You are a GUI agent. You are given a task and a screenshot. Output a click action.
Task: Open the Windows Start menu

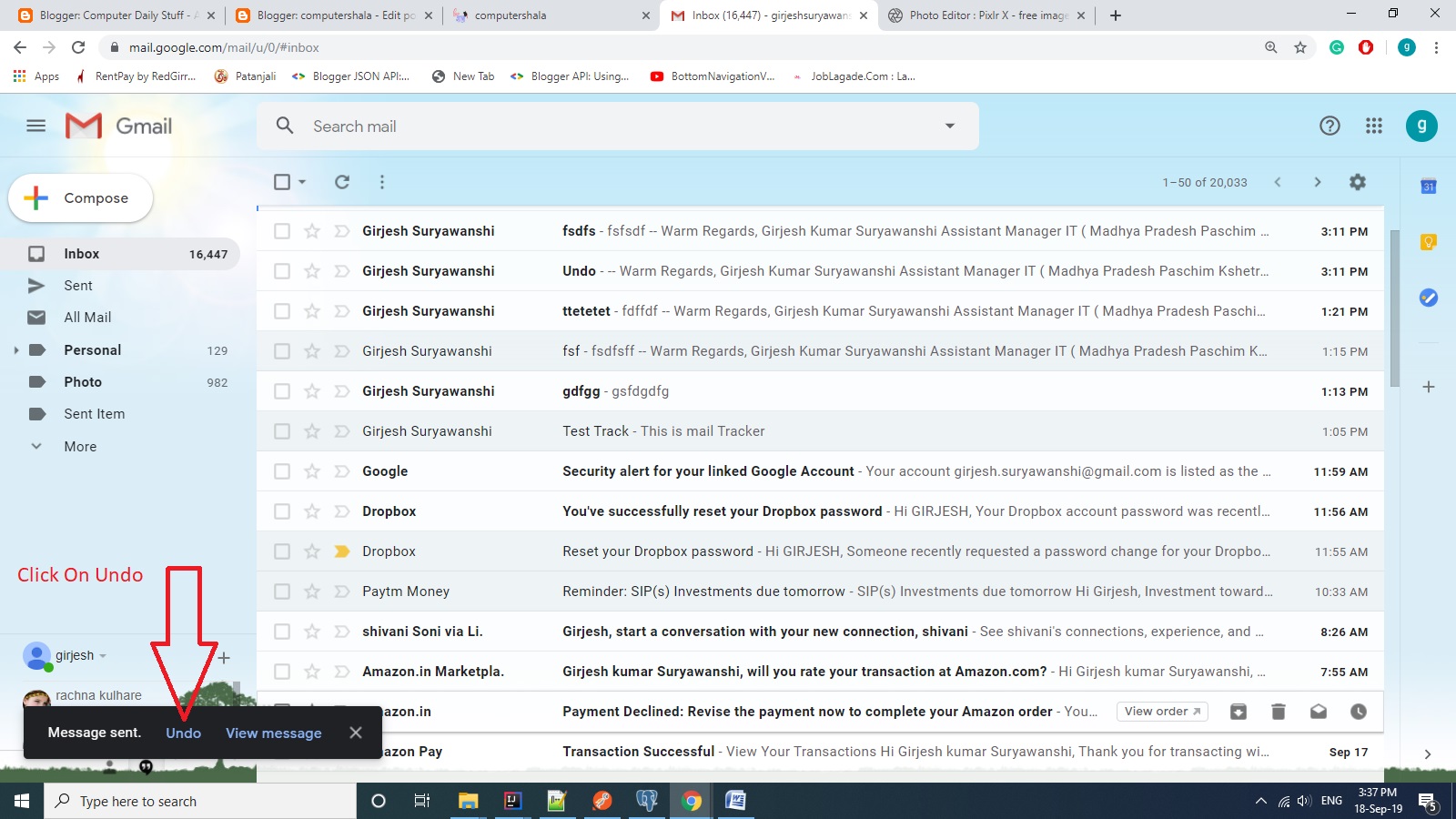[x=22, y=801]
